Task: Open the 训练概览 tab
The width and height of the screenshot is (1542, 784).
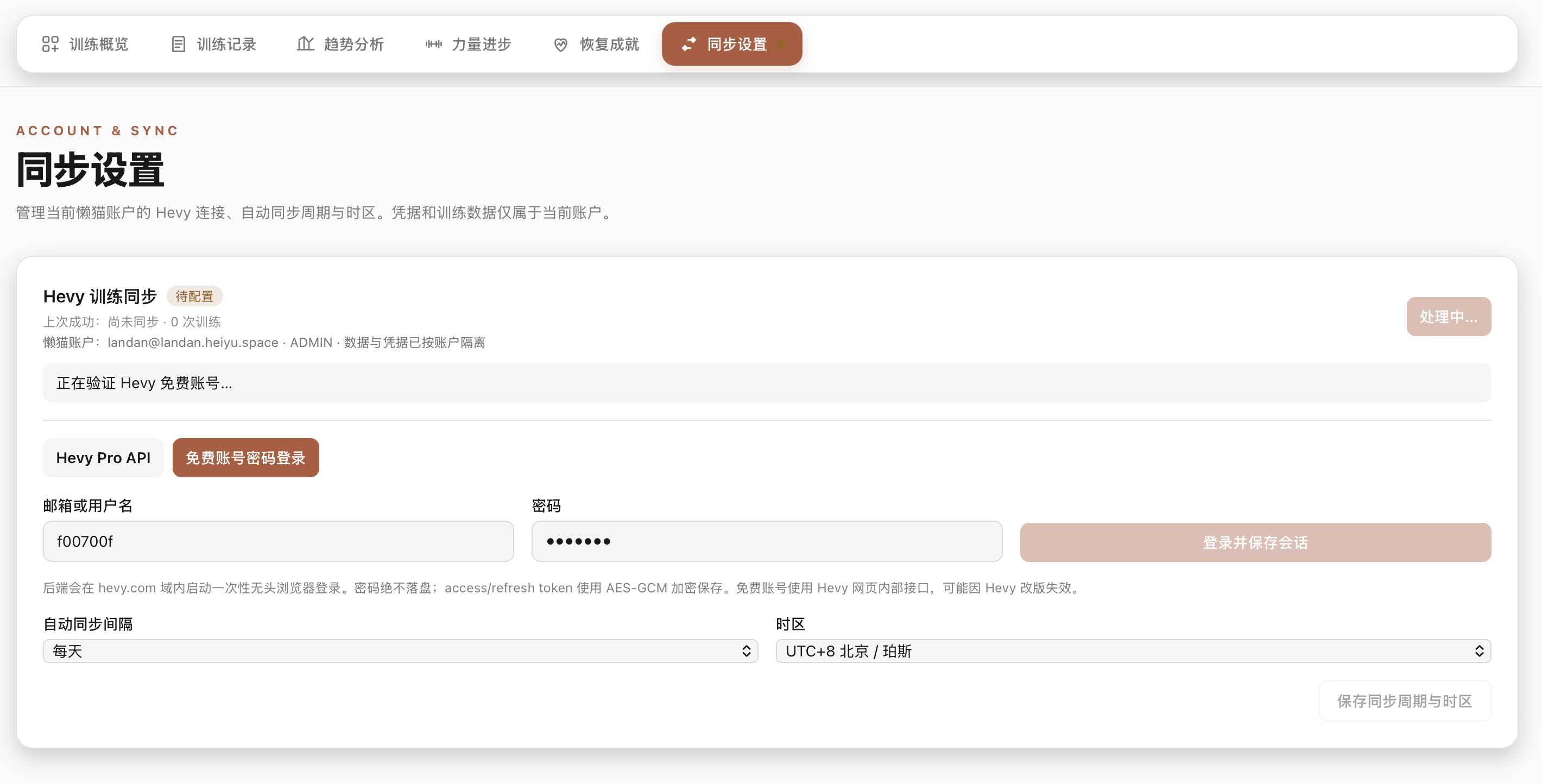Action: click(85, 43)
